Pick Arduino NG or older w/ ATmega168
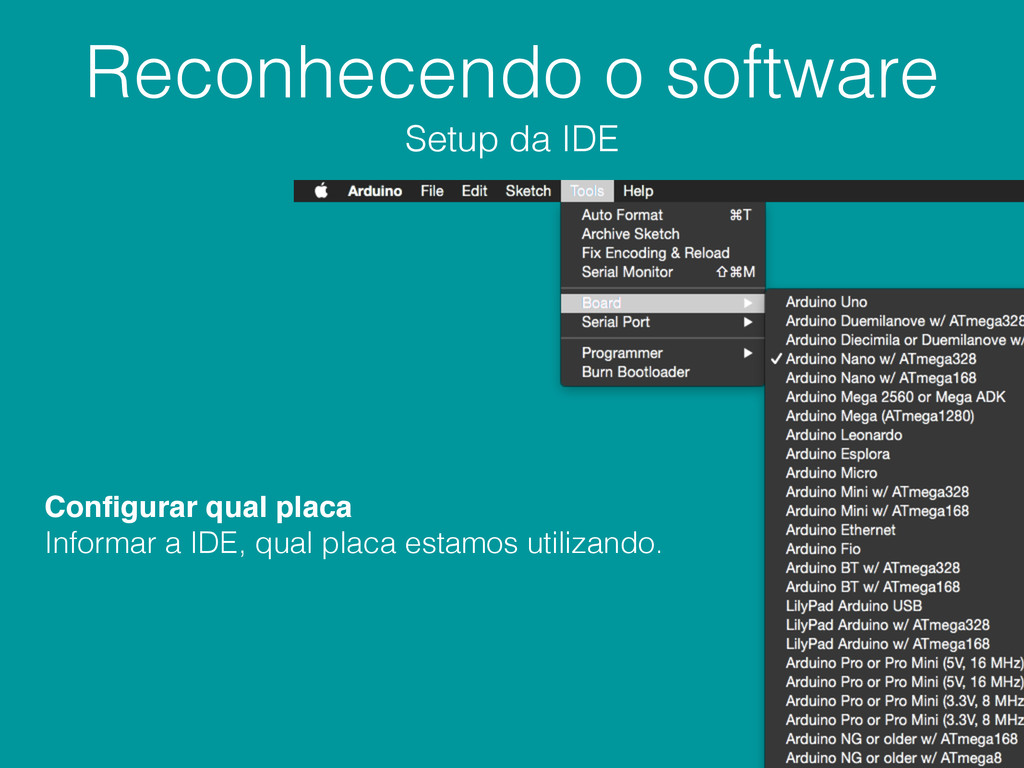Viewport: 1024px width, 768px height. point(895,739)
